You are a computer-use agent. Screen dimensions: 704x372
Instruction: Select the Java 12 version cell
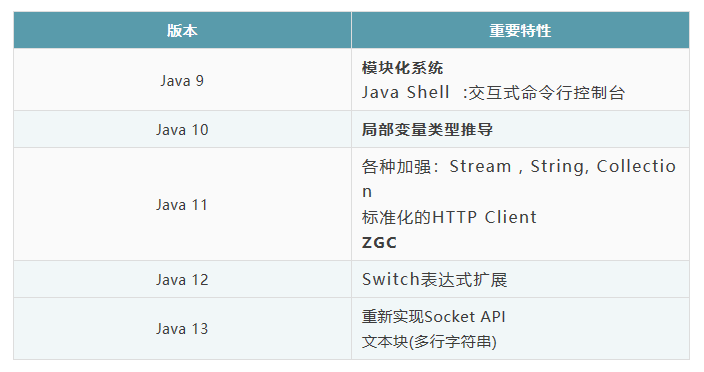point(182,280)
